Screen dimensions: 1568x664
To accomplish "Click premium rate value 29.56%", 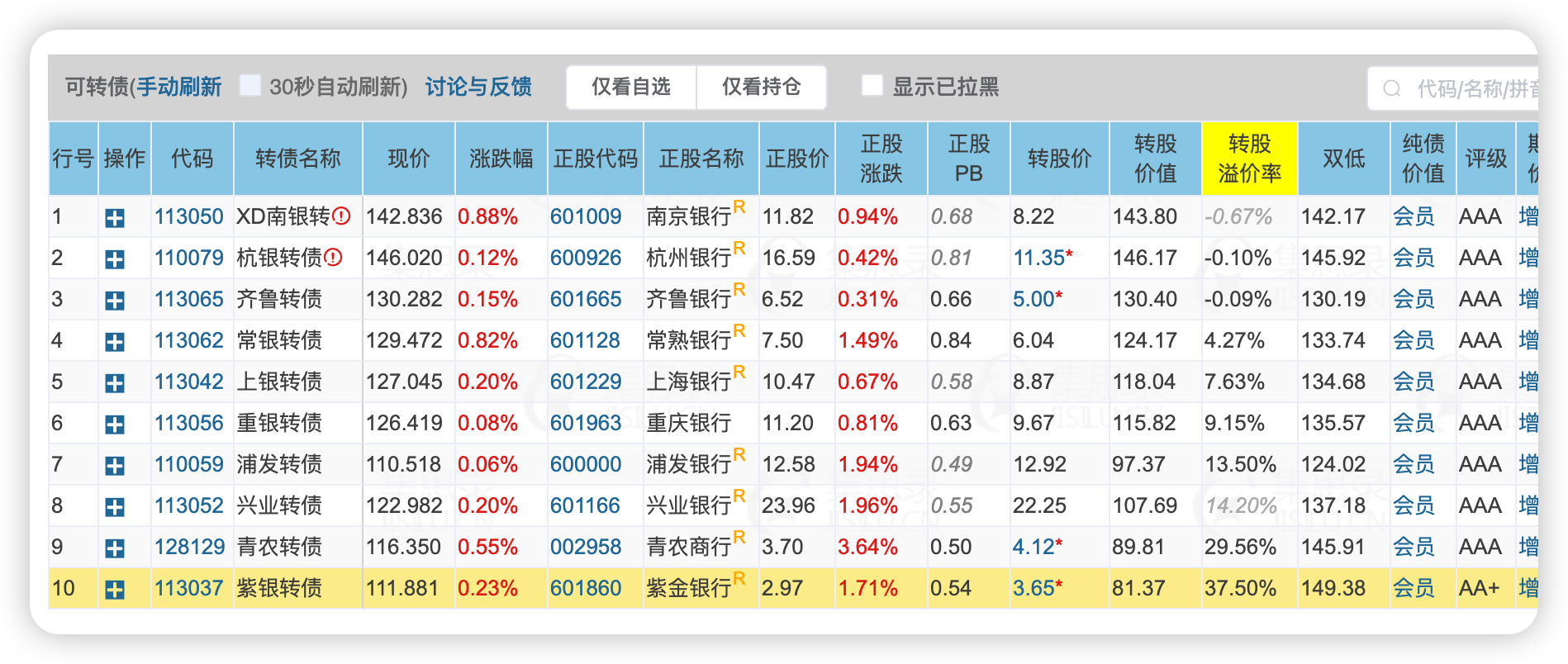I will [x=1240, y=547].
